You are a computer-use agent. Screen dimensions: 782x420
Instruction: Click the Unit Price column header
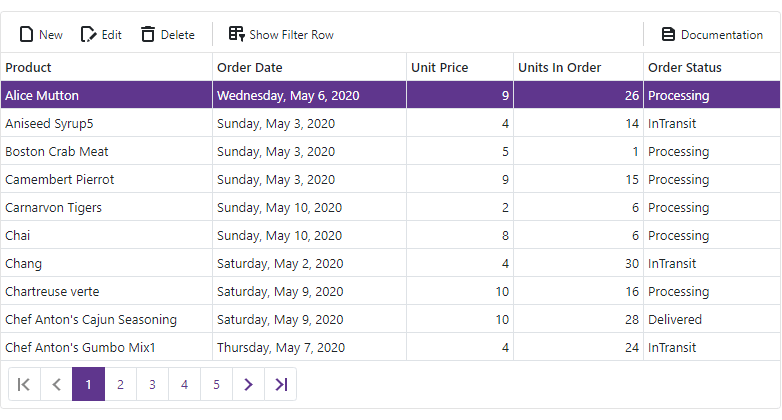coord(440,67)
